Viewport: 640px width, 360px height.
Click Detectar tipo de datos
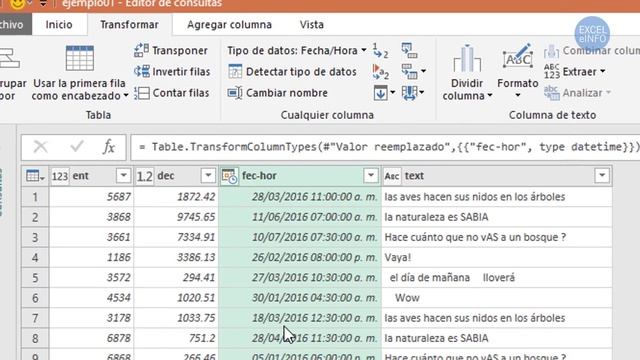click(x=292, y=72)
